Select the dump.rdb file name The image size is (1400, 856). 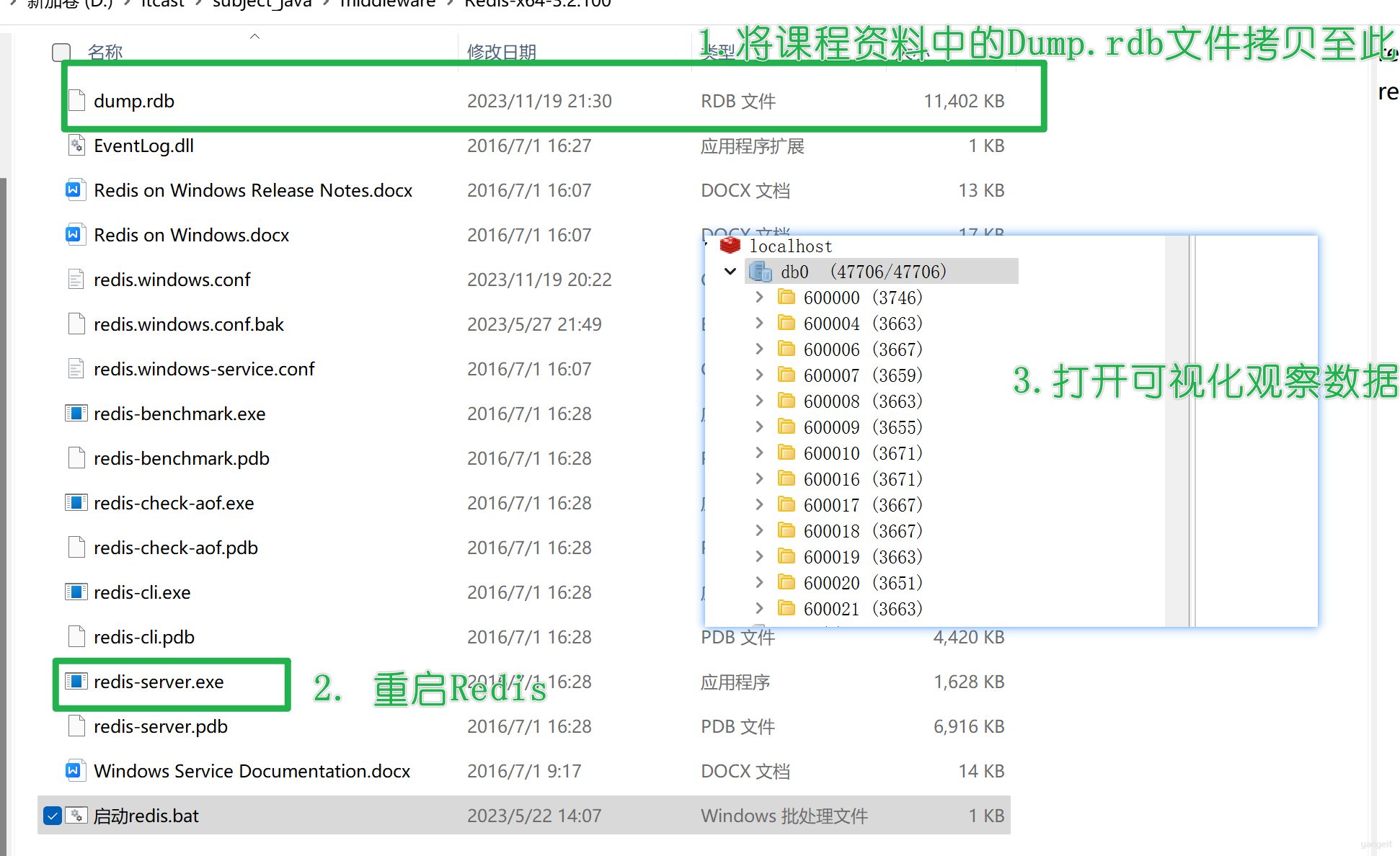[134, 101]
